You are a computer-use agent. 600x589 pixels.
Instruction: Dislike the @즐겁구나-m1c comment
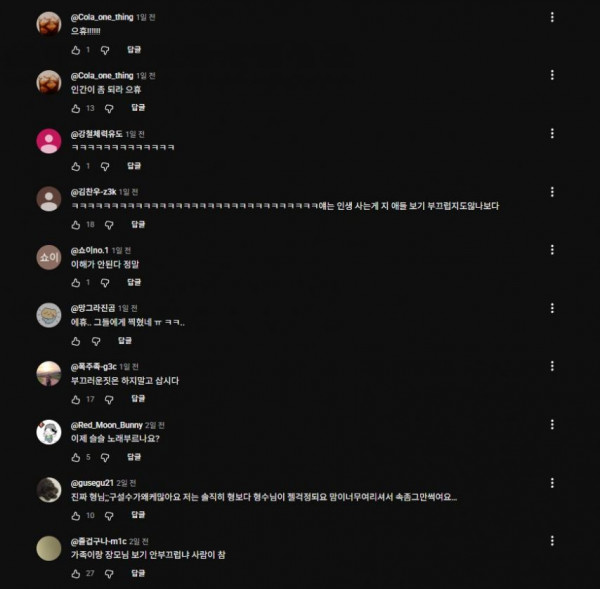tap(109, 574)
